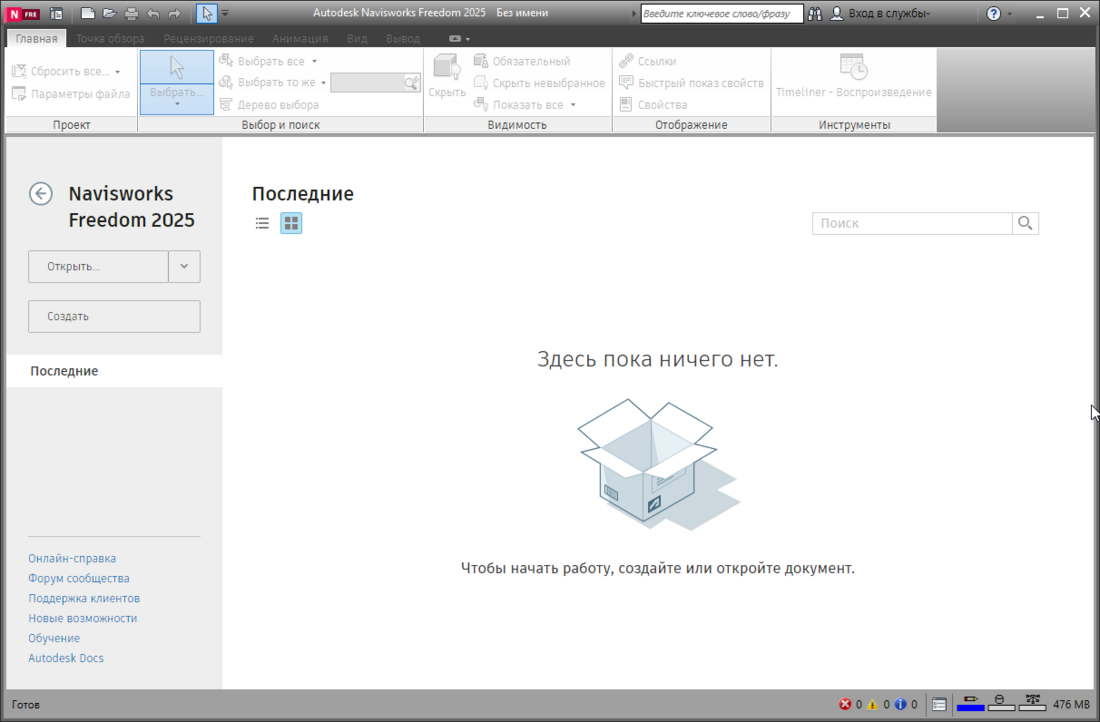This screenshot has height=722, width=1100.
Task: Click the Open folder icon in quick access toolbar
Action: (x=109, y=13)
